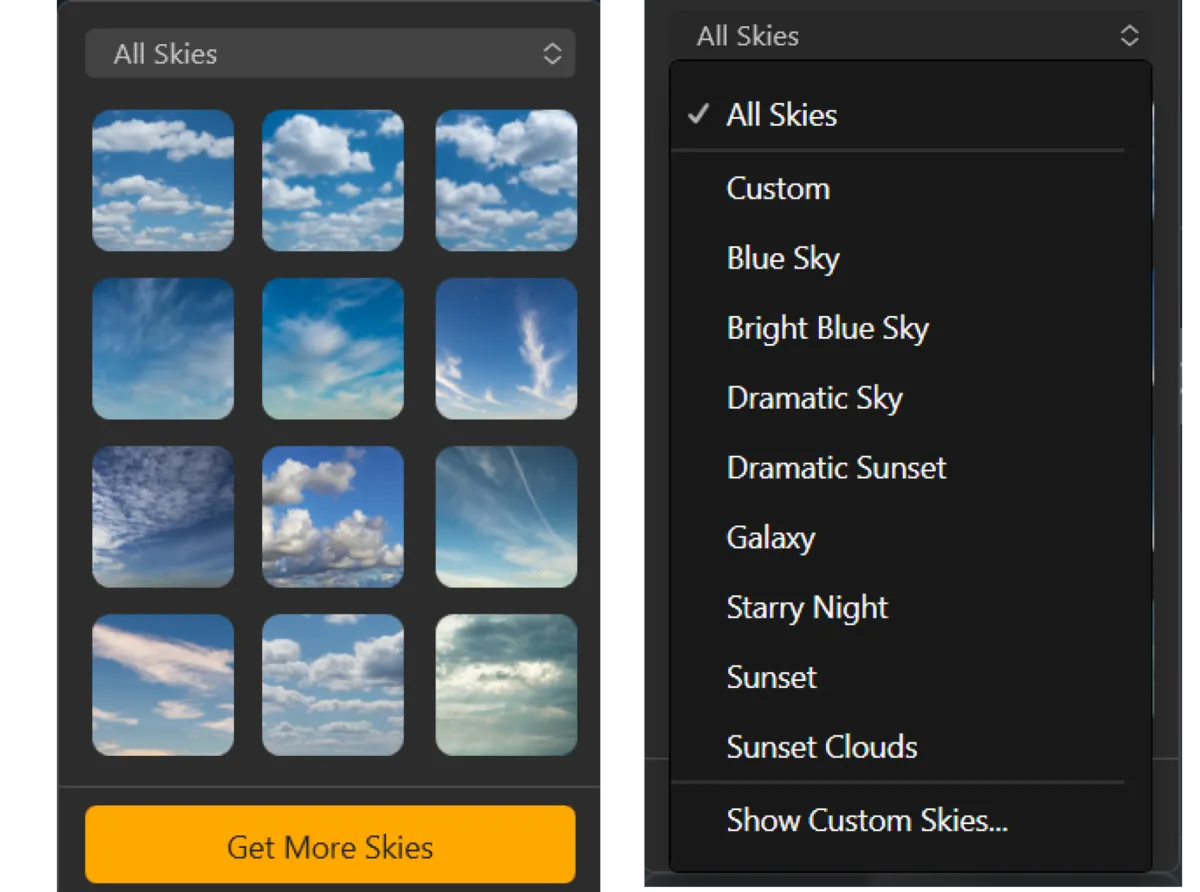Viewport: 1200px width, 892px height.
Task: Pick the wispy cirrus cloud sky preset
Action: pos(163,348)
